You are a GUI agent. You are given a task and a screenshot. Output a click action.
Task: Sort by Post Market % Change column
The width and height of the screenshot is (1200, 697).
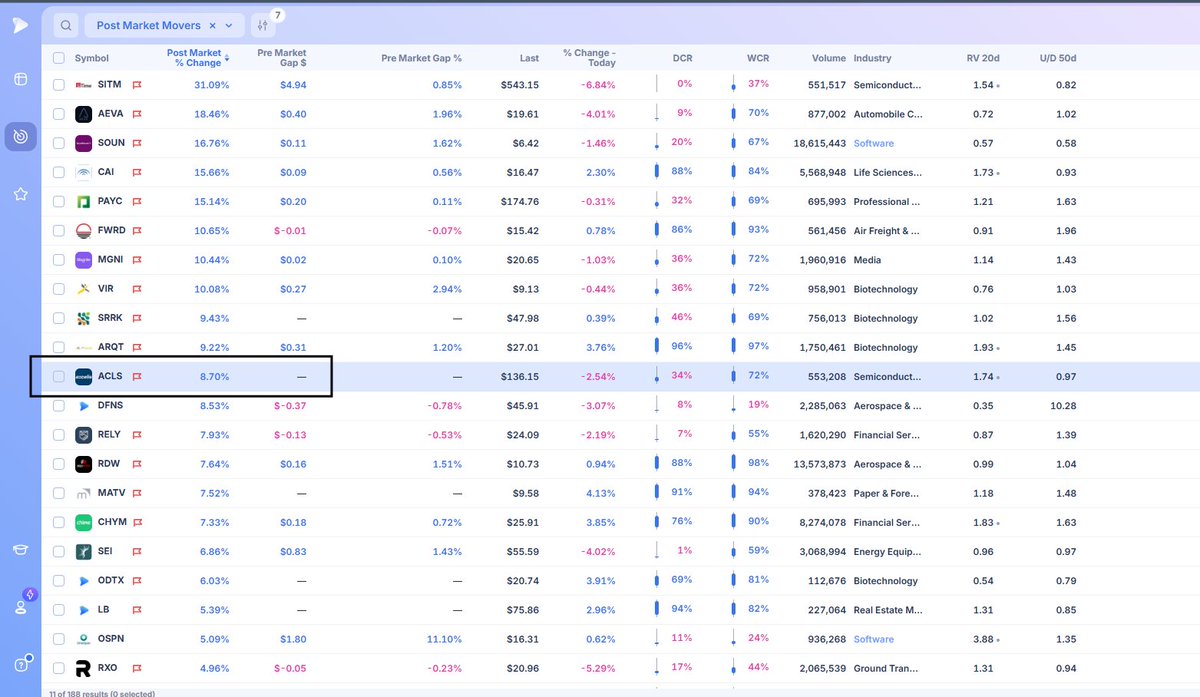pyautogui.click(x=197, y=58)
